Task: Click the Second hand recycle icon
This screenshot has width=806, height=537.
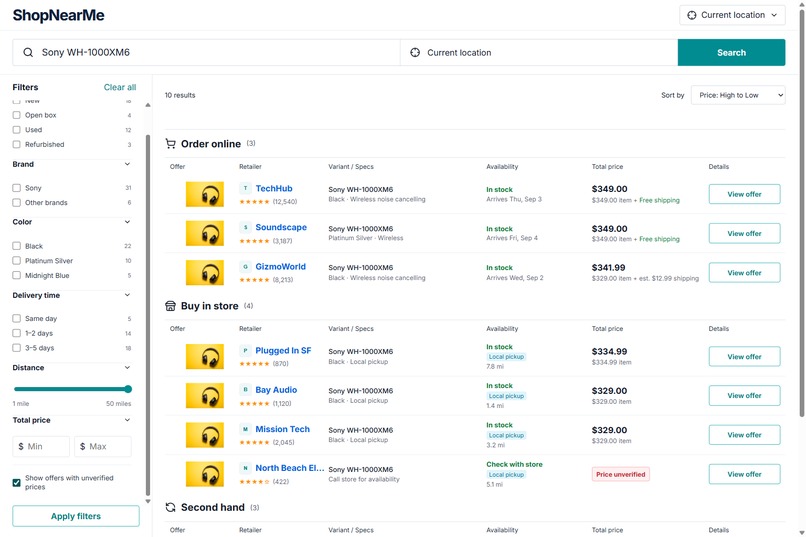Action: click(x=170, y=507)
